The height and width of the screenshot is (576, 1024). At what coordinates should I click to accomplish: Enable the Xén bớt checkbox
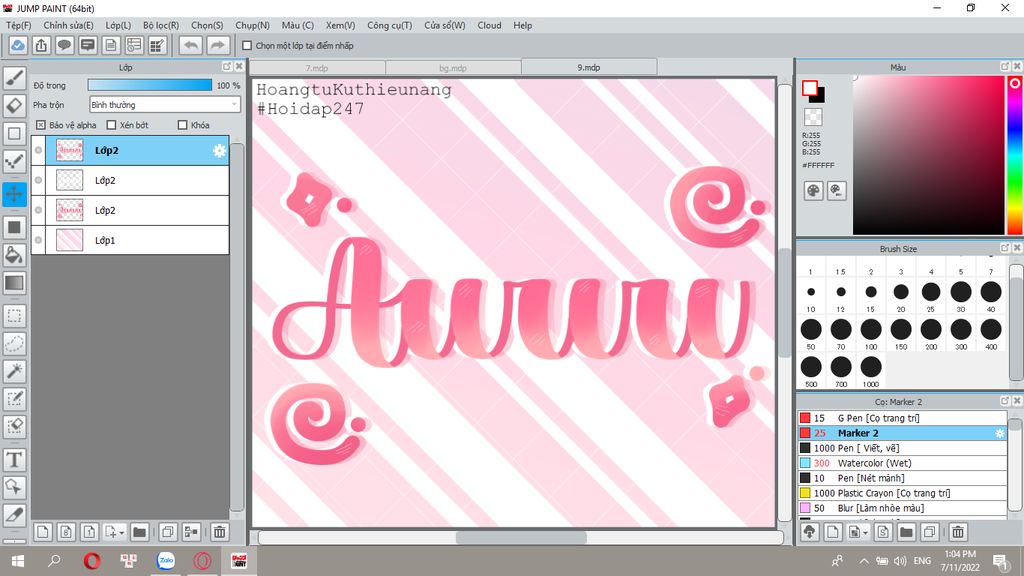tap(111, 125)
